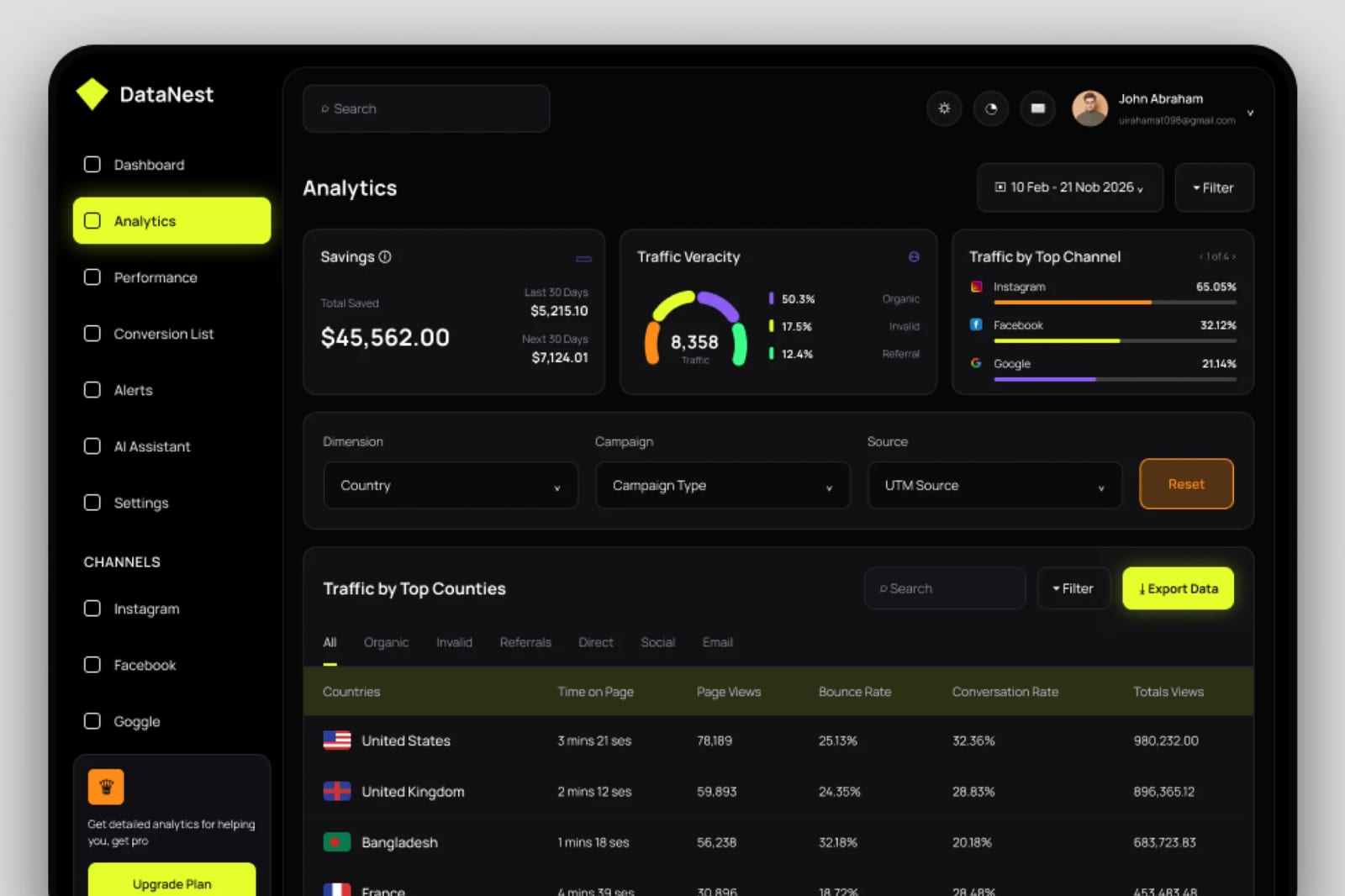
Task: Open the gear settings icon in header
Action: coord(944,108)
